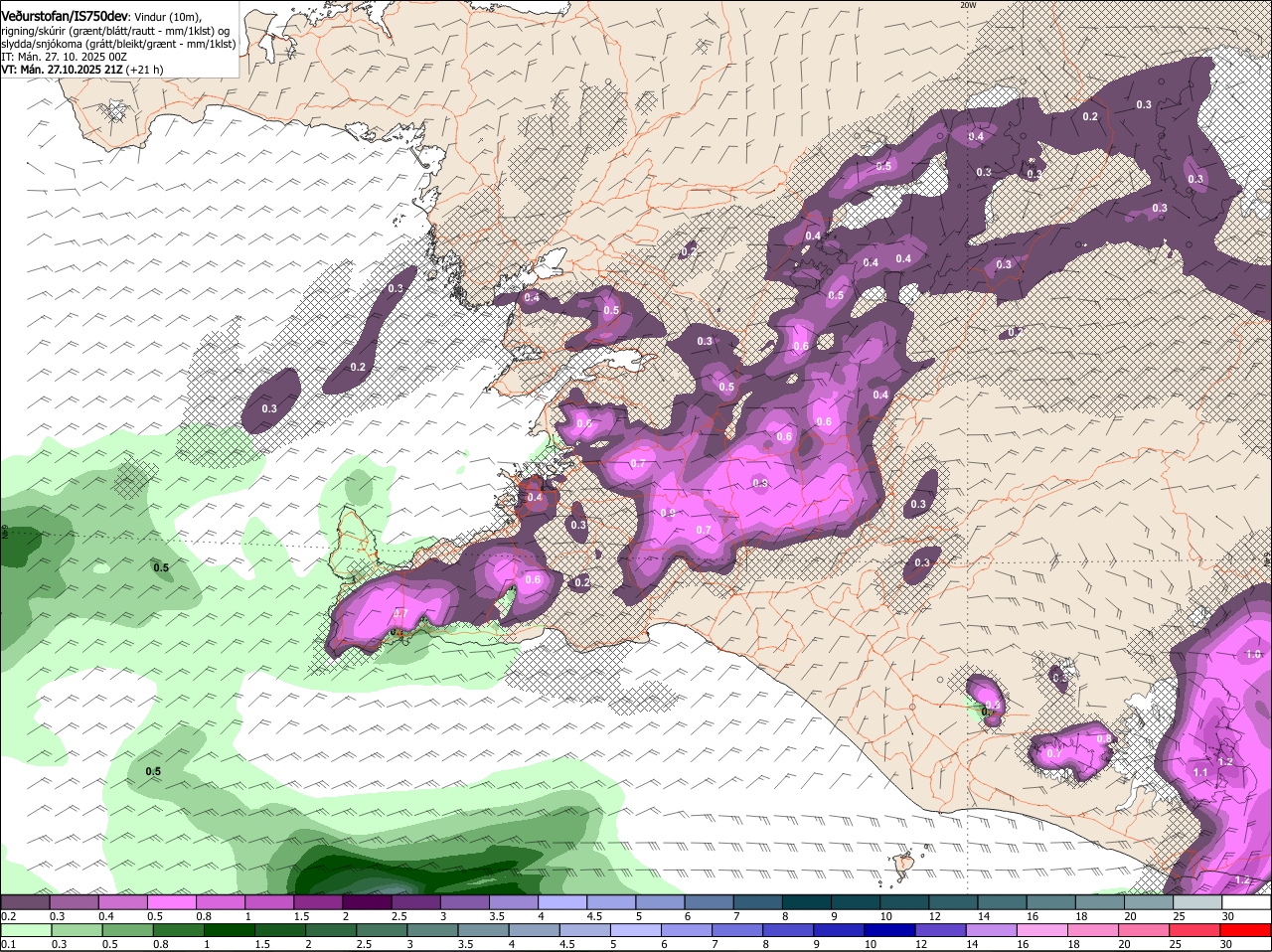
Task: Pick the 4–4.5 grey-blue swatch, lower legend
Action: click(536, 929)
